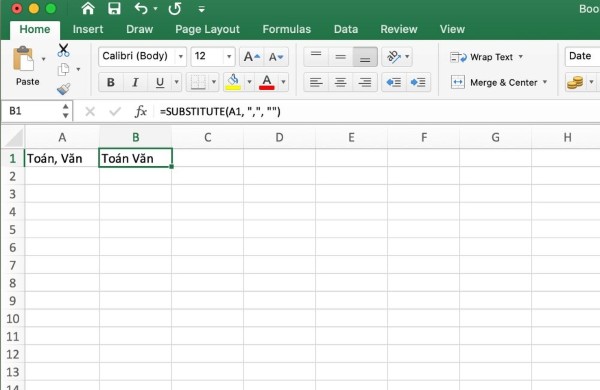Select column D header

pos(279,137)
